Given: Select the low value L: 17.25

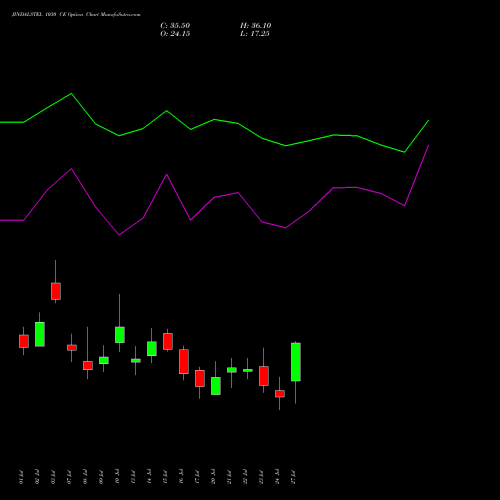Looking at the screenshot, I should click(255, 34).
